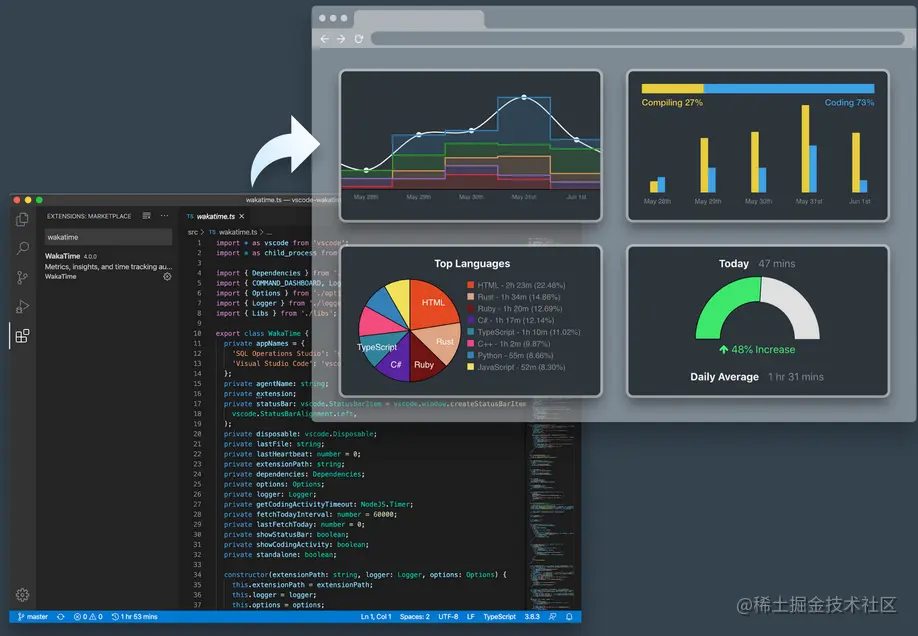Click the sync changes icon in status bar
This screenshot has height=636, width=918.
(60, 617)
